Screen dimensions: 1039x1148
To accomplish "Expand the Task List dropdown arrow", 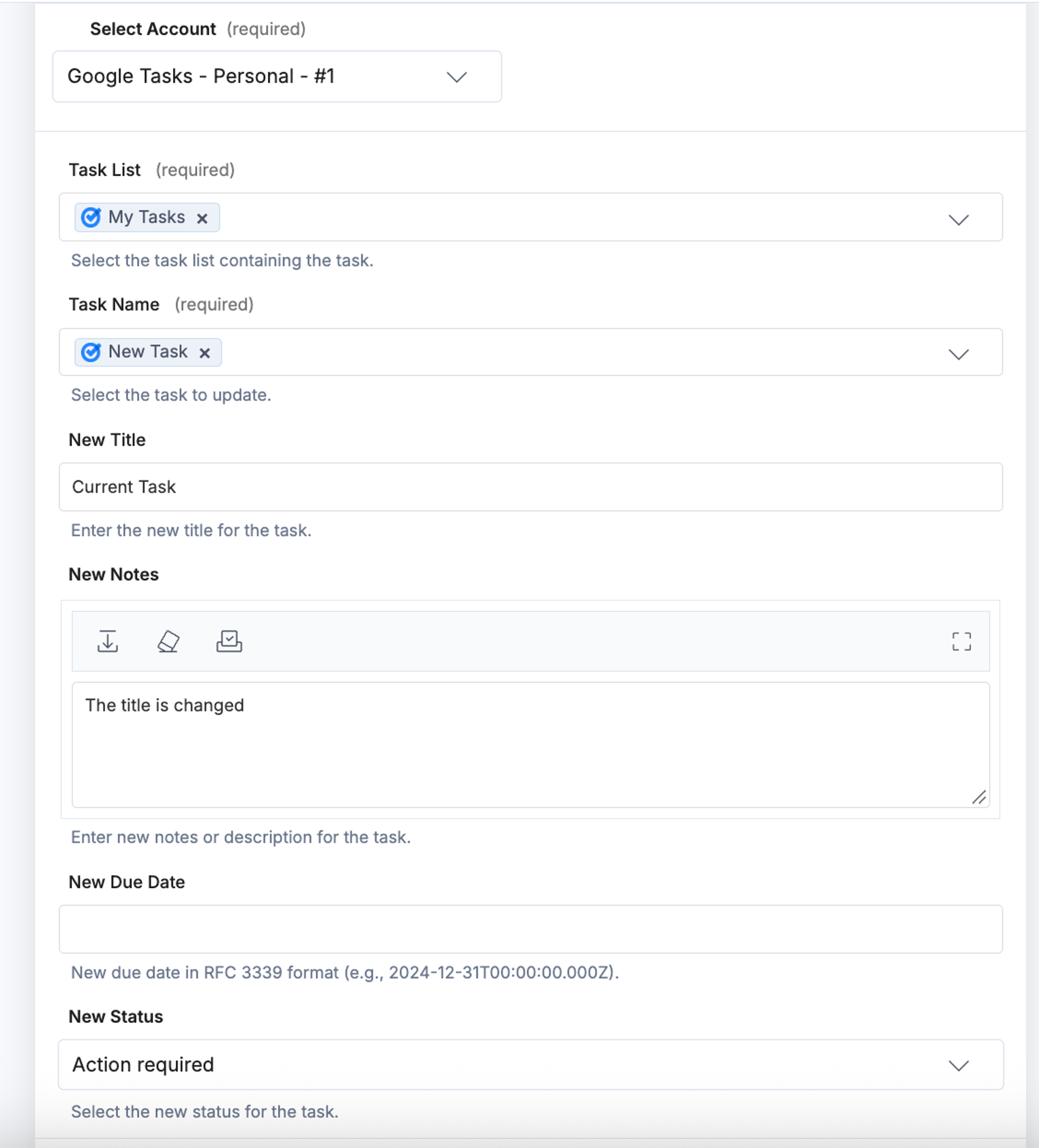I will tap(959, 219).
